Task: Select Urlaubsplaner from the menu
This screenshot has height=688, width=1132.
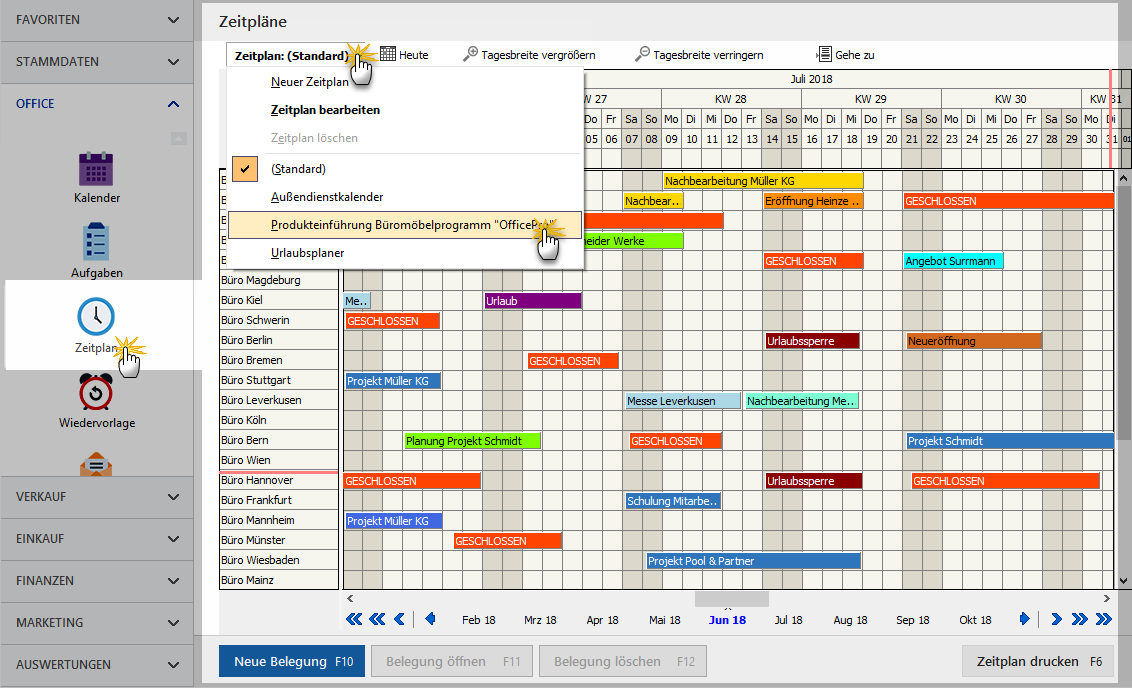Action: pos(404,253)
